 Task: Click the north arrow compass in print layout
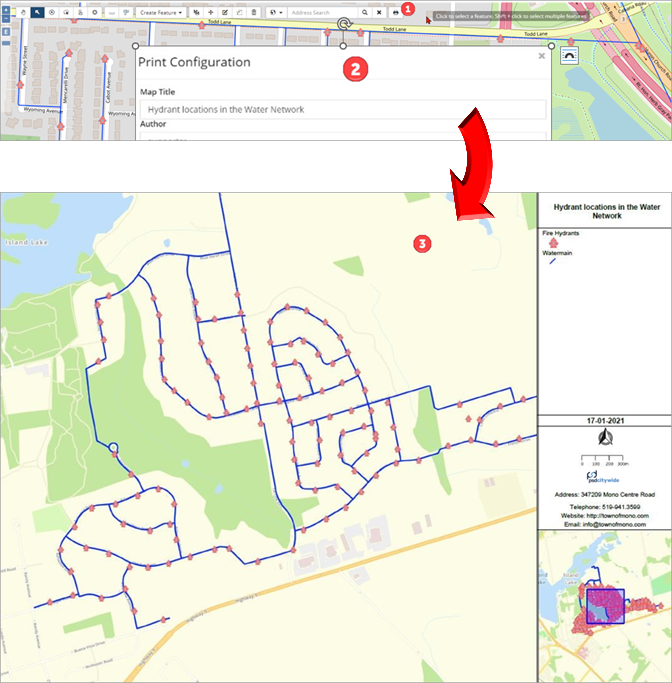click(x=605, y=437)
